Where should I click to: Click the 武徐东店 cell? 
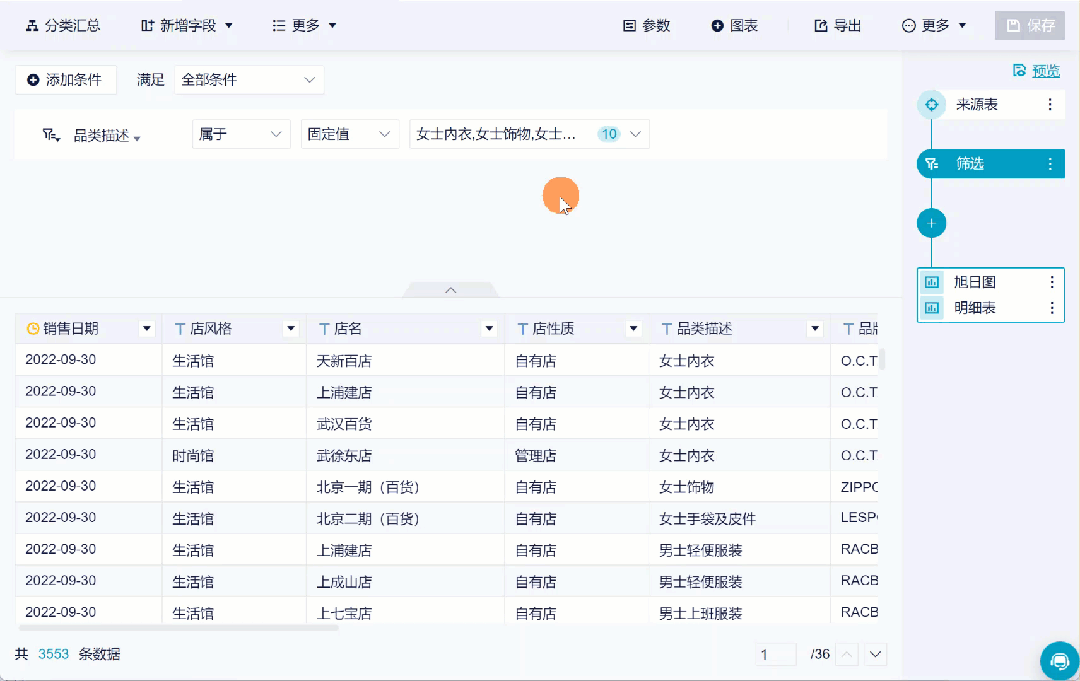pos(344,456)
